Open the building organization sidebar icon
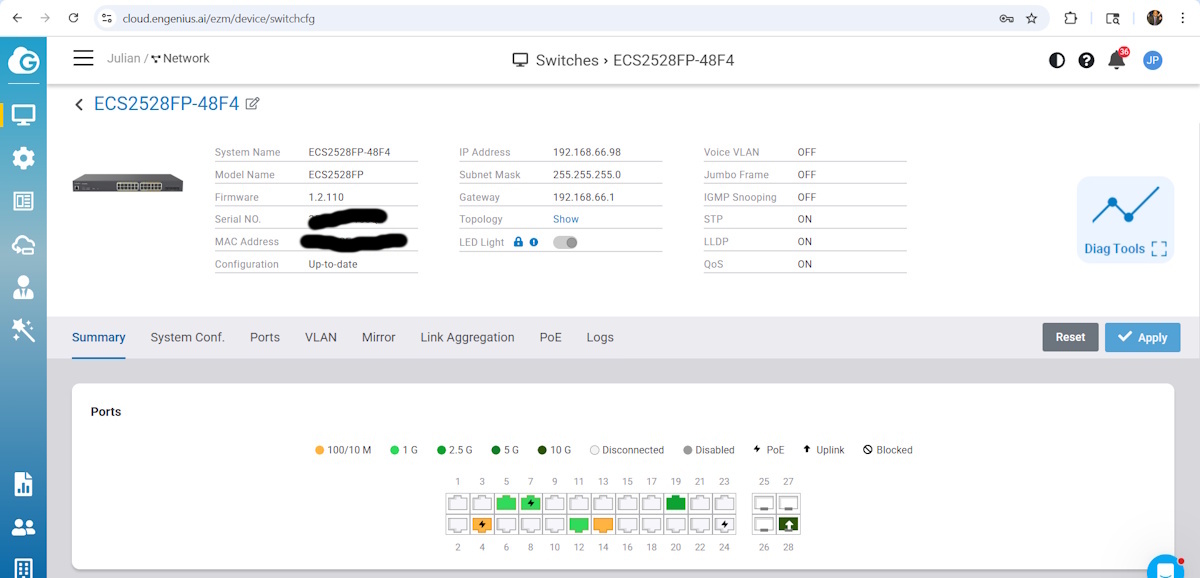The image size is (1200, 578). [x=23, y=568]
